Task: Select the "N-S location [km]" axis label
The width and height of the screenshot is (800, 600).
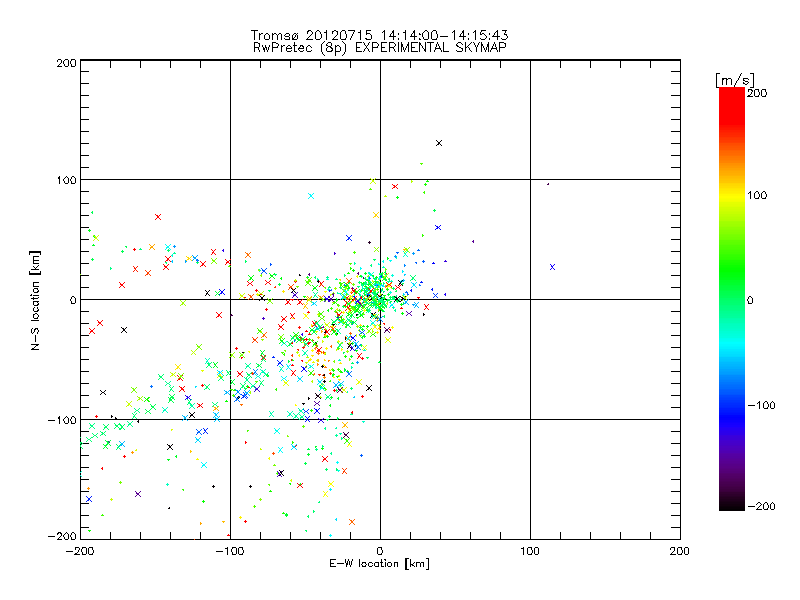Action: (x=35, y=301)
